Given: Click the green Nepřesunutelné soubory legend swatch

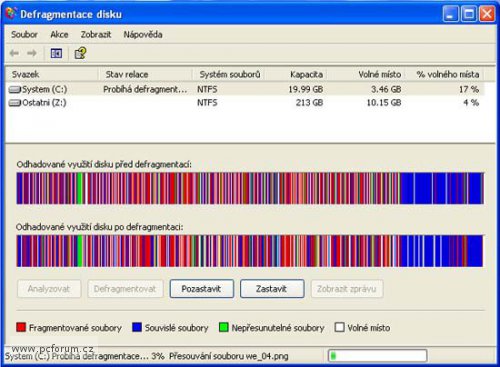Looking at the screenshot, I should tap(224, 327).
